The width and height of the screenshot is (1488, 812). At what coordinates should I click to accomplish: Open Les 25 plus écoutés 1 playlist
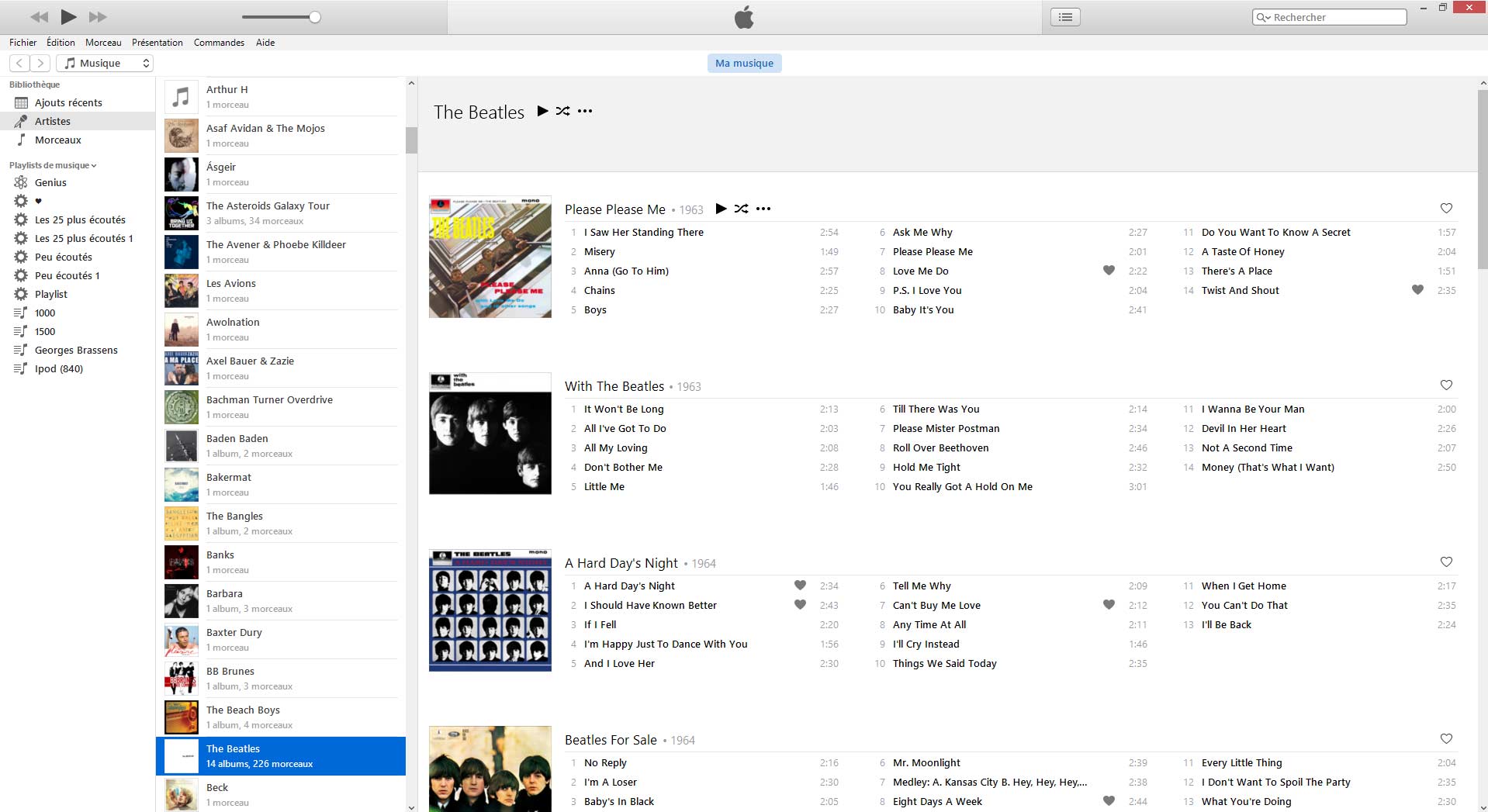point(78,238)
